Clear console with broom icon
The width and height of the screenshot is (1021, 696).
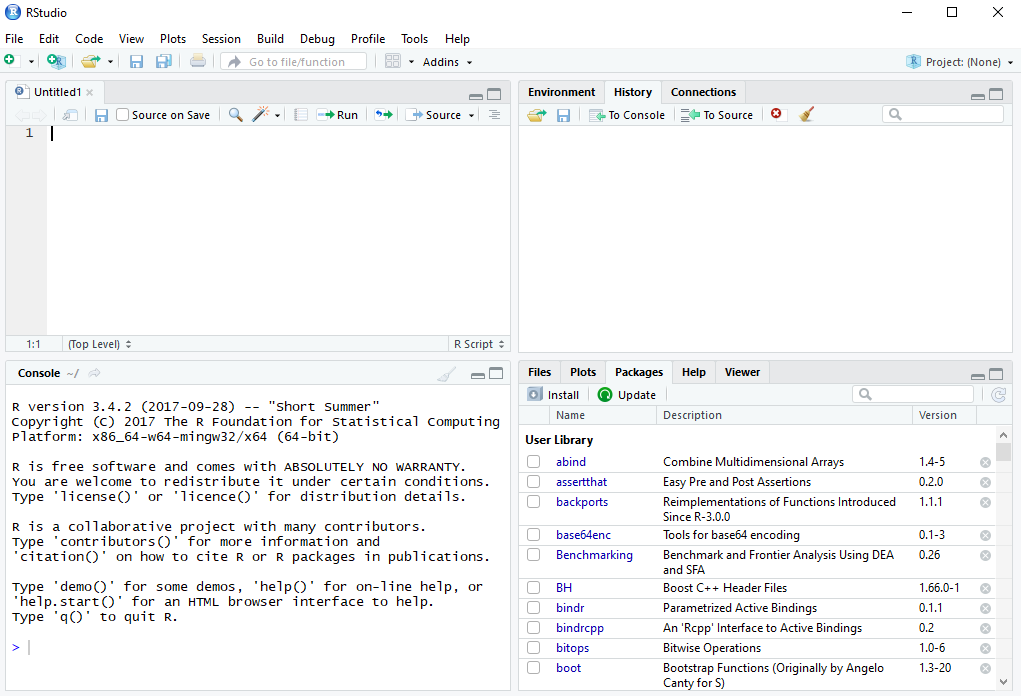coord(447,374)
